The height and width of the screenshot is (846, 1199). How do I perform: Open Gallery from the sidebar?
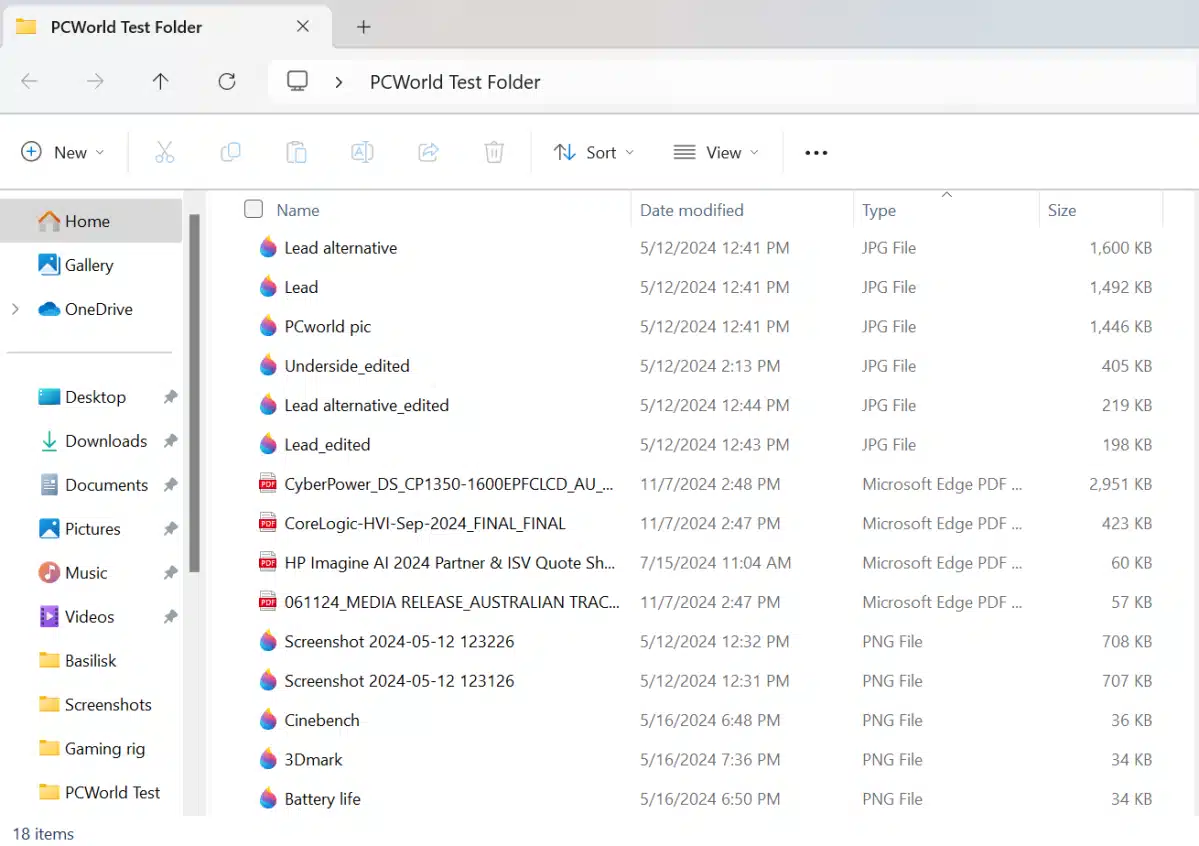pos(85,265)
